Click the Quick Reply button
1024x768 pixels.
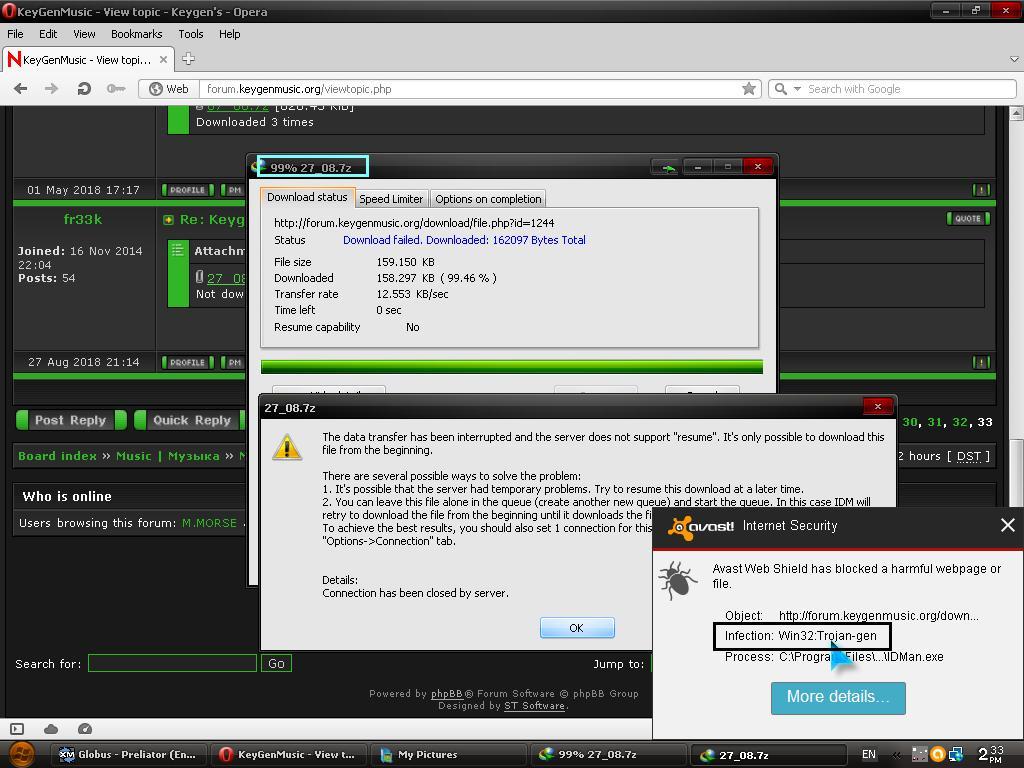click(x=191, y=420)
